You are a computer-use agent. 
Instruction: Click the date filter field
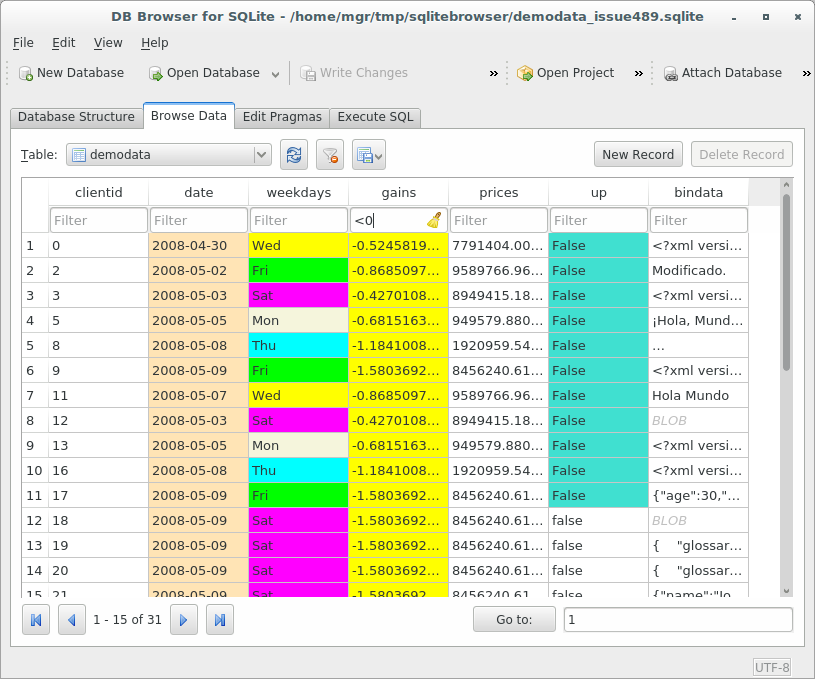click(199, 220)
